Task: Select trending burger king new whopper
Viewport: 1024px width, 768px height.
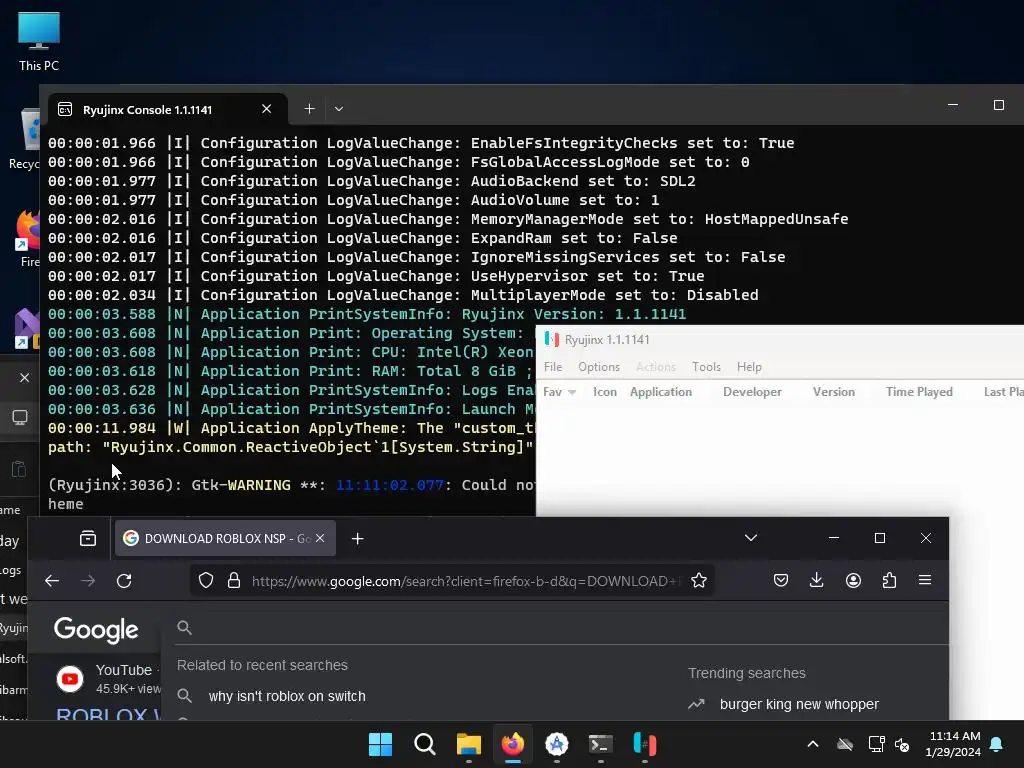Action: pyautogui.click(x=799, y=704)
